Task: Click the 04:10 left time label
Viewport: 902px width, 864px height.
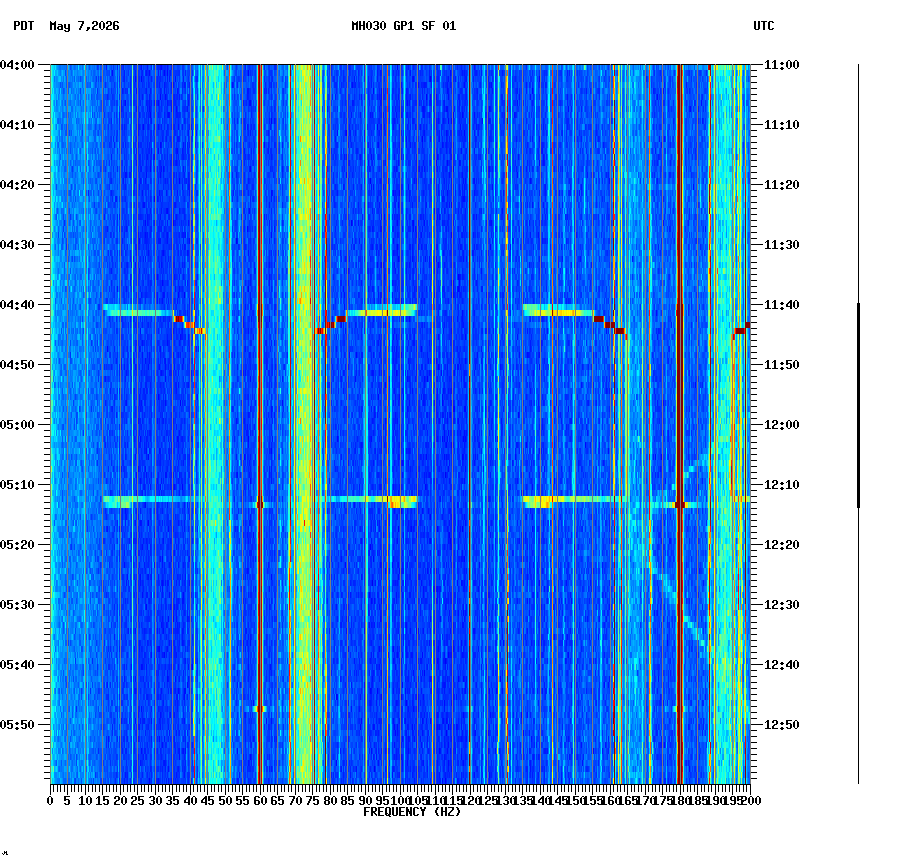Action: 17,125
